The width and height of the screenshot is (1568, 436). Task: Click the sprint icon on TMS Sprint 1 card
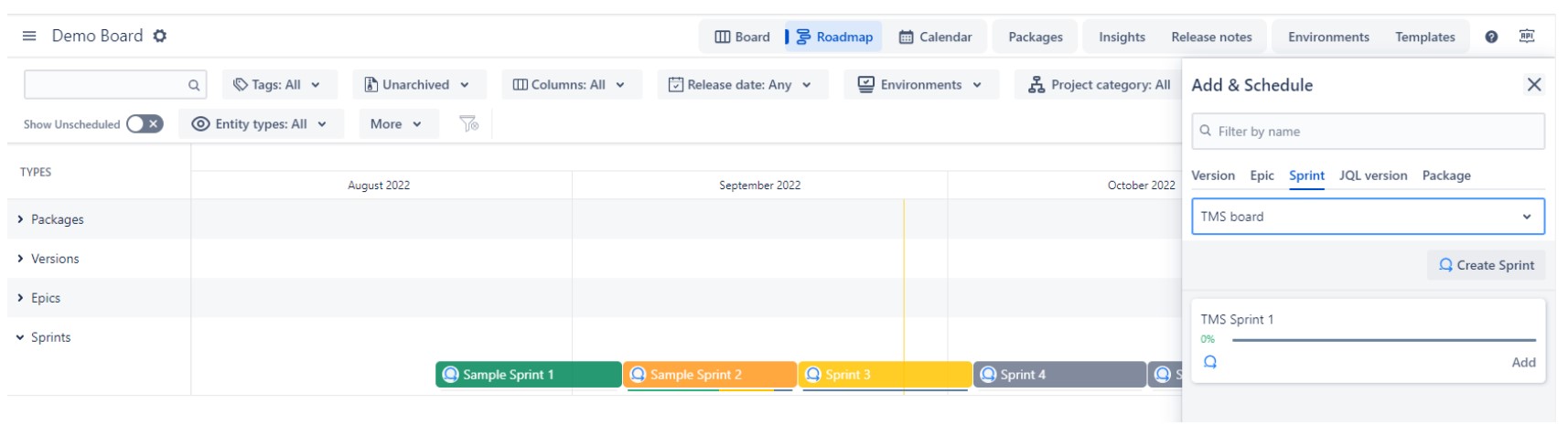1210,362
